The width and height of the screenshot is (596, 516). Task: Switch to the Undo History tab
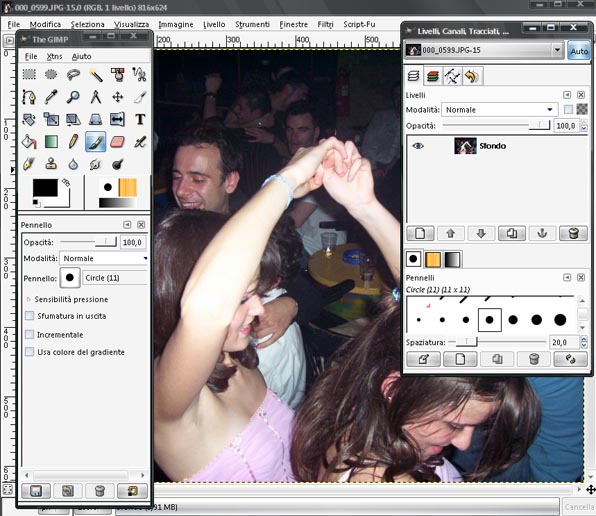click(x=472, y=76)
